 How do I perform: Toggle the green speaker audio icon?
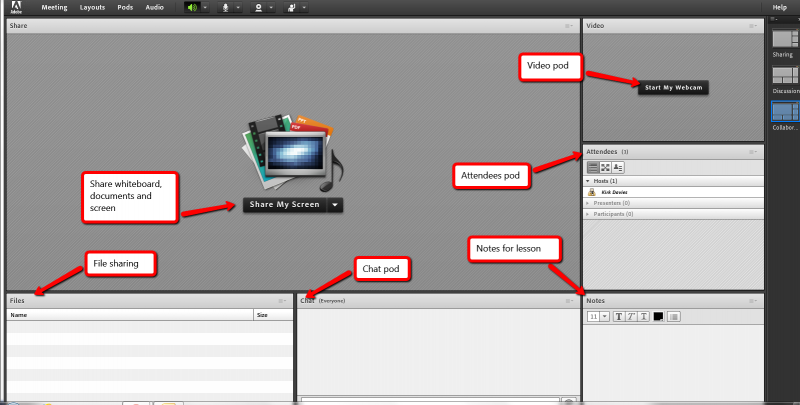pos(194,7)
